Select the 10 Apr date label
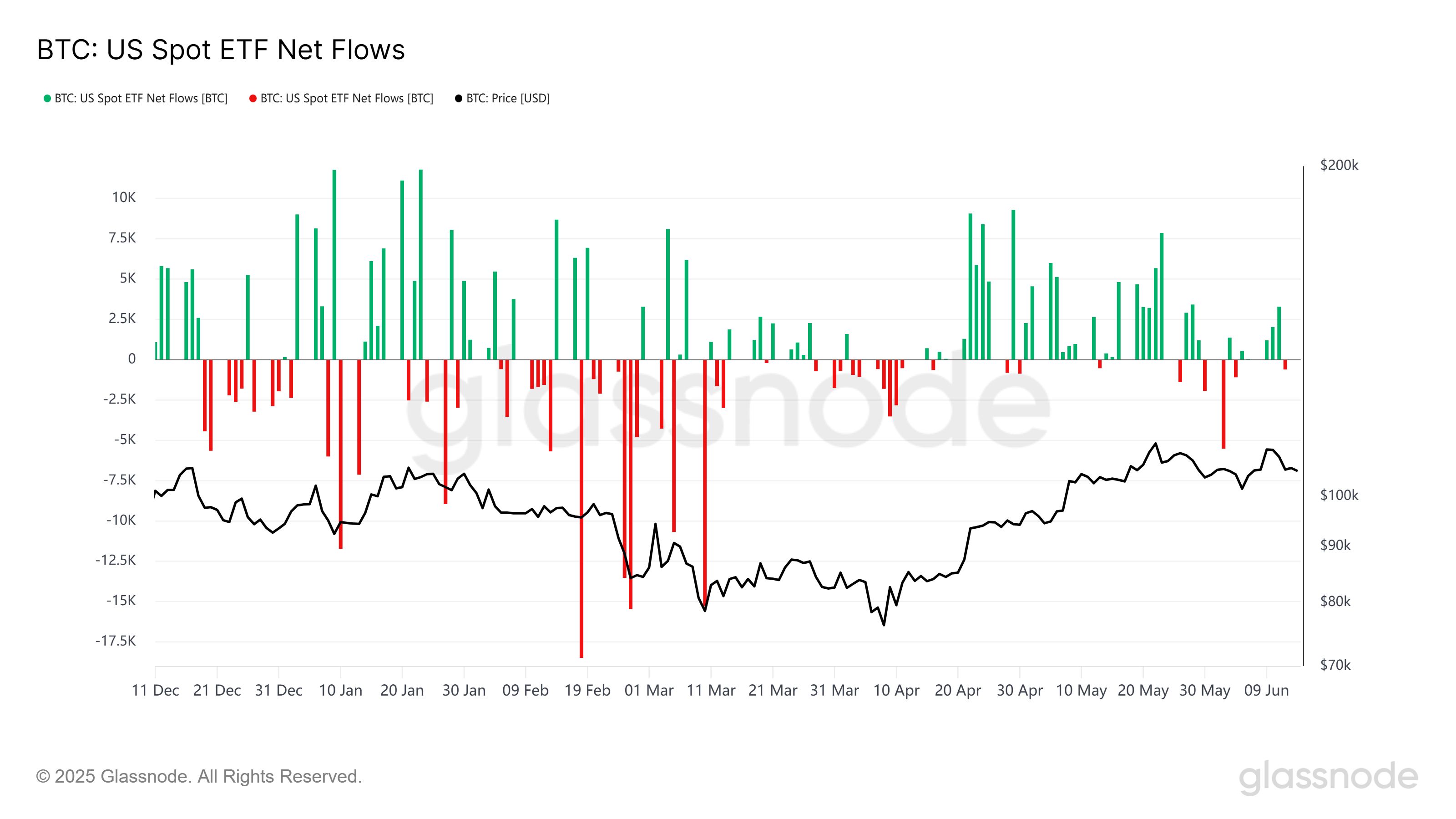The image size is (1456, 819). (x=896, y=690)
